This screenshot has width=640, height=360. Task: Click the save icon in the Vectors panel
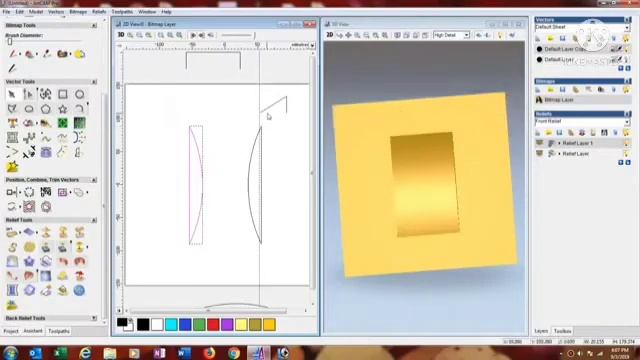(x=562, y=38)
